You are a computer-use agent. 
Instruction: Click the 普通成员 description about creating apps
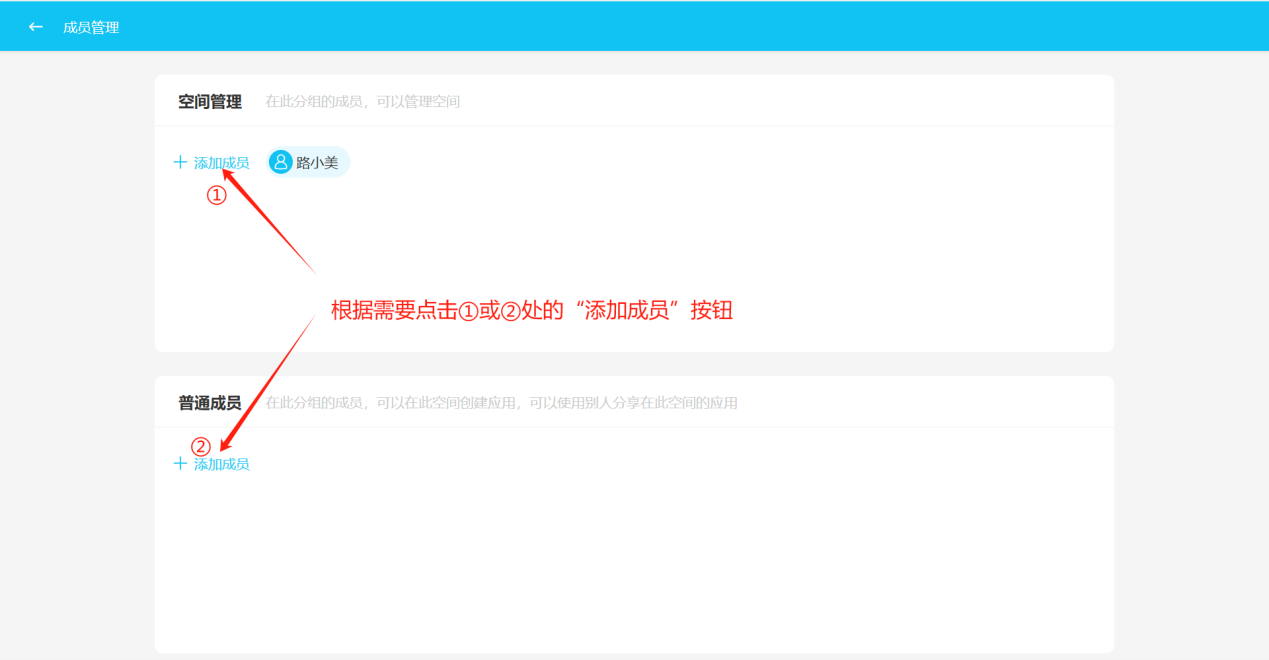pyautogui.click(x=500, y=403)
